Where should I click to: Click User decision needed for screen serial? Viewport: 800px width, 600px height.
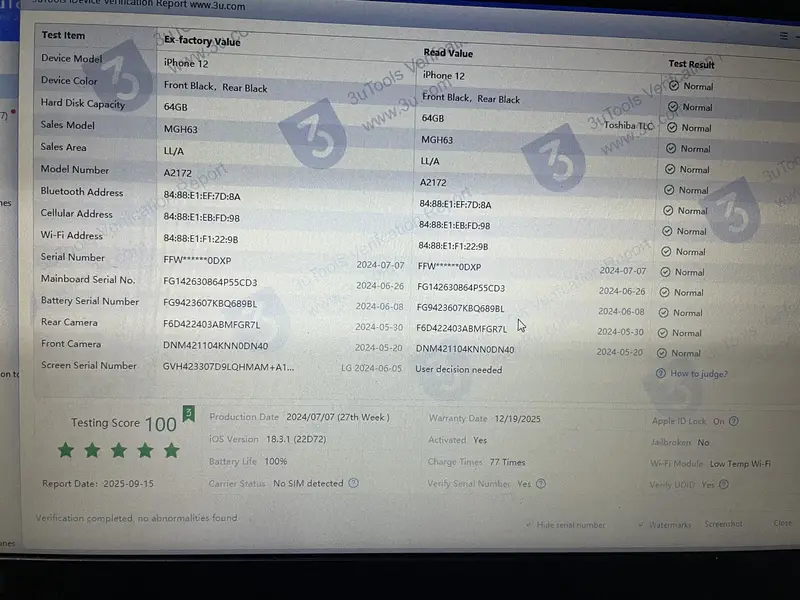click(459, 369)
